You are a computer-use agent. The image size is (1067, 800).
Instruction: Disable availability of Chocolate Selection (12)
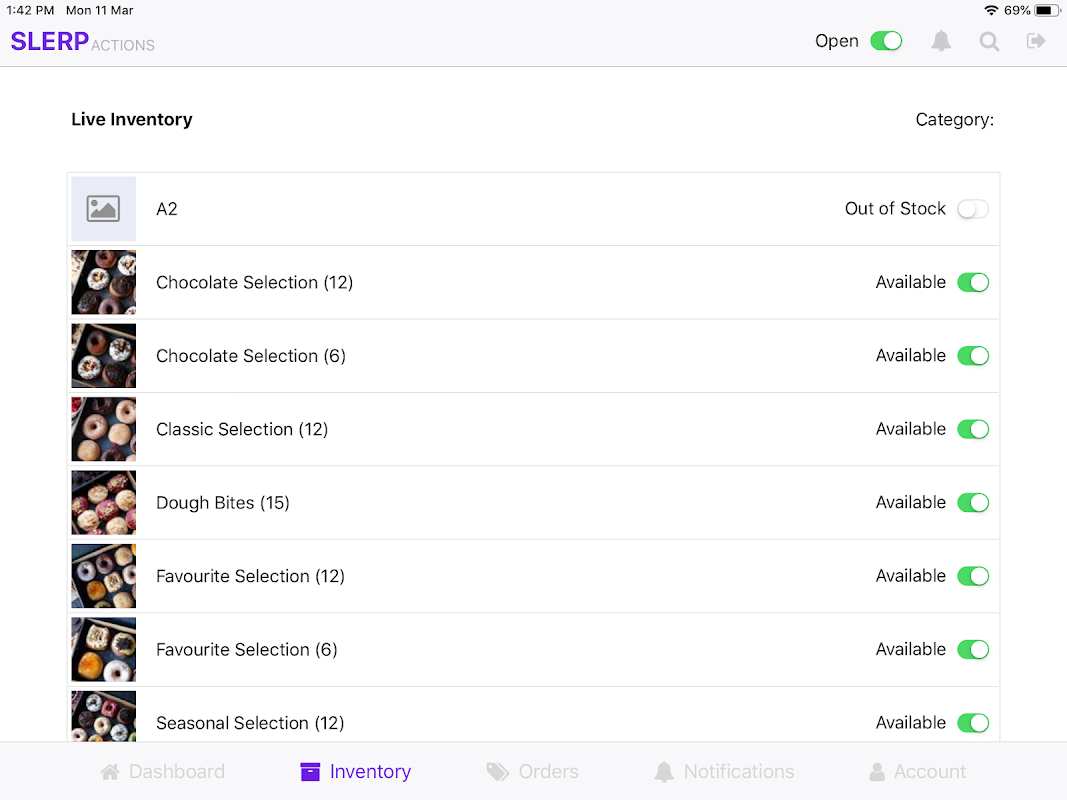click(972, 282)
